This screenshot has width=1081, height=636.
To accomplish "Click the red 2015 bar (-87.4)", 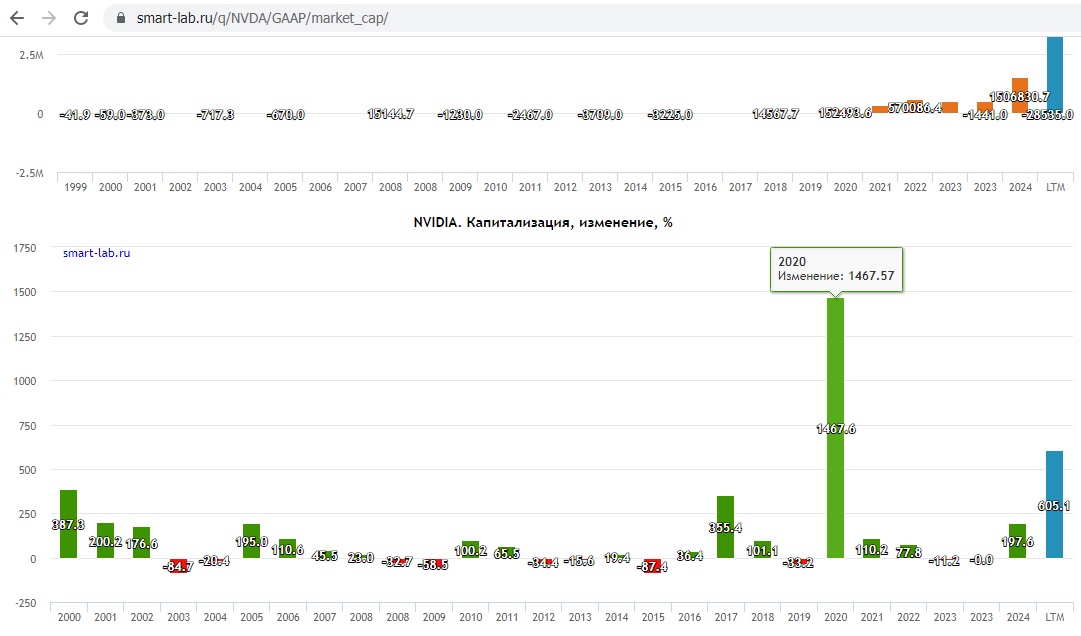I will pos(652,566).
